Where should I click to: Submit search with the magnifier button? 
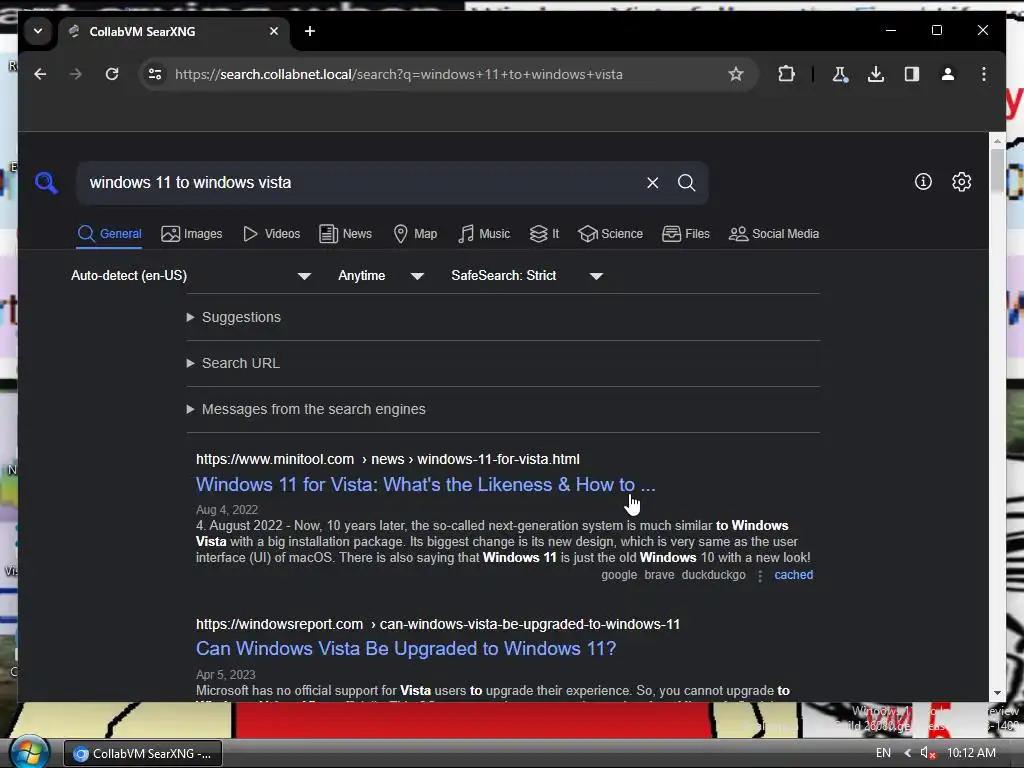(x=686, y=183)
